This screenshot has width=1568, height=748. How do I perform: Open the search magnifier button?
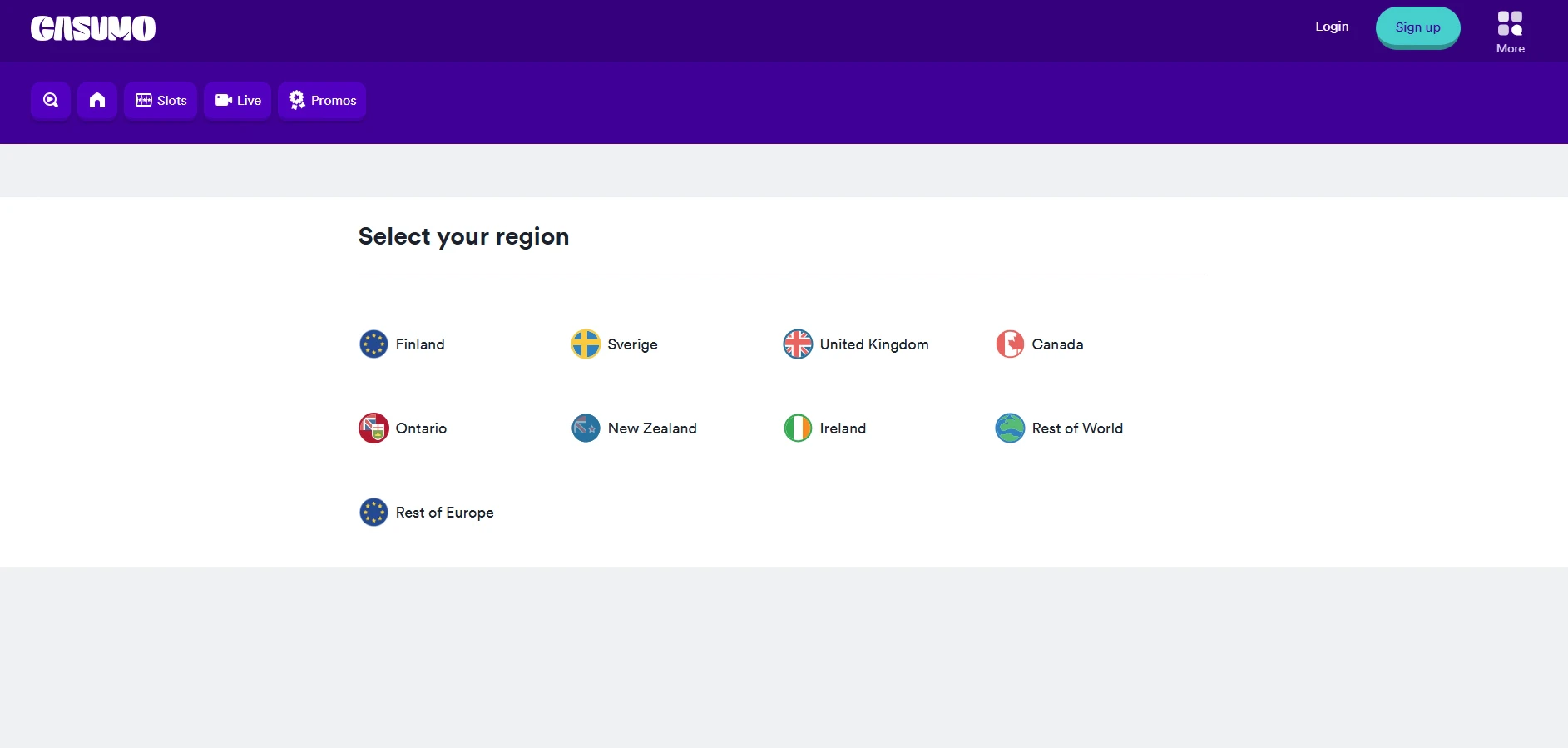click(51, 101)
